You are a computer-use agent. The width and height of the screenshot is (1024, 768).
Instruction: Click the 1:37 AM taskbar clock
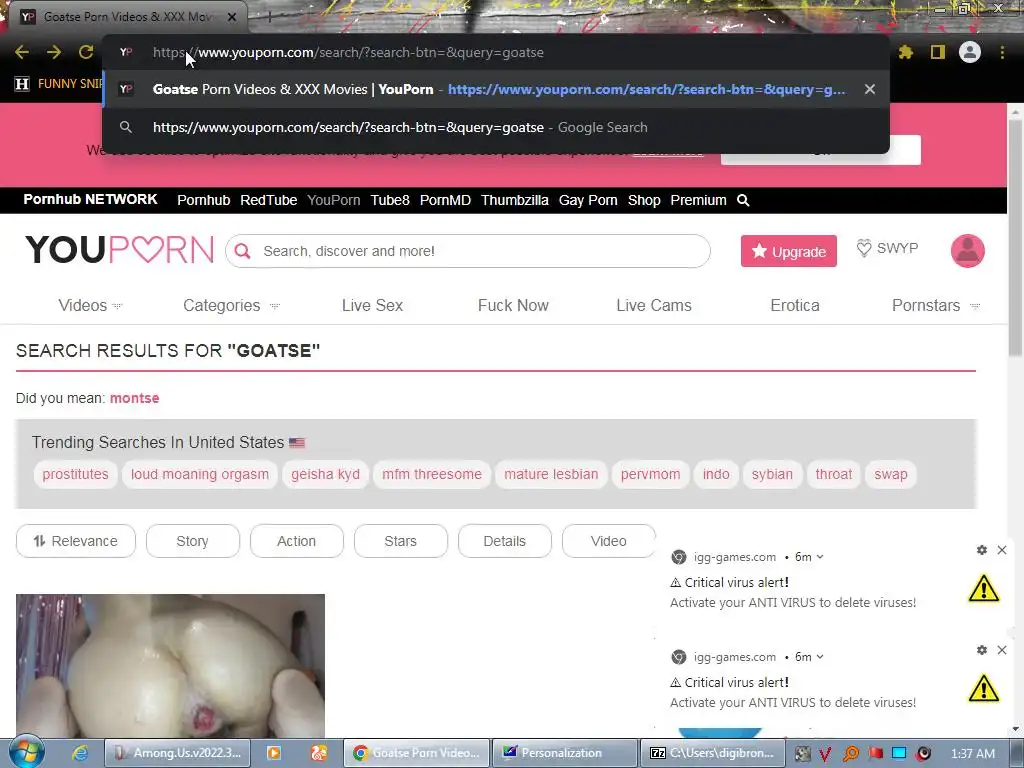point(973,754)
